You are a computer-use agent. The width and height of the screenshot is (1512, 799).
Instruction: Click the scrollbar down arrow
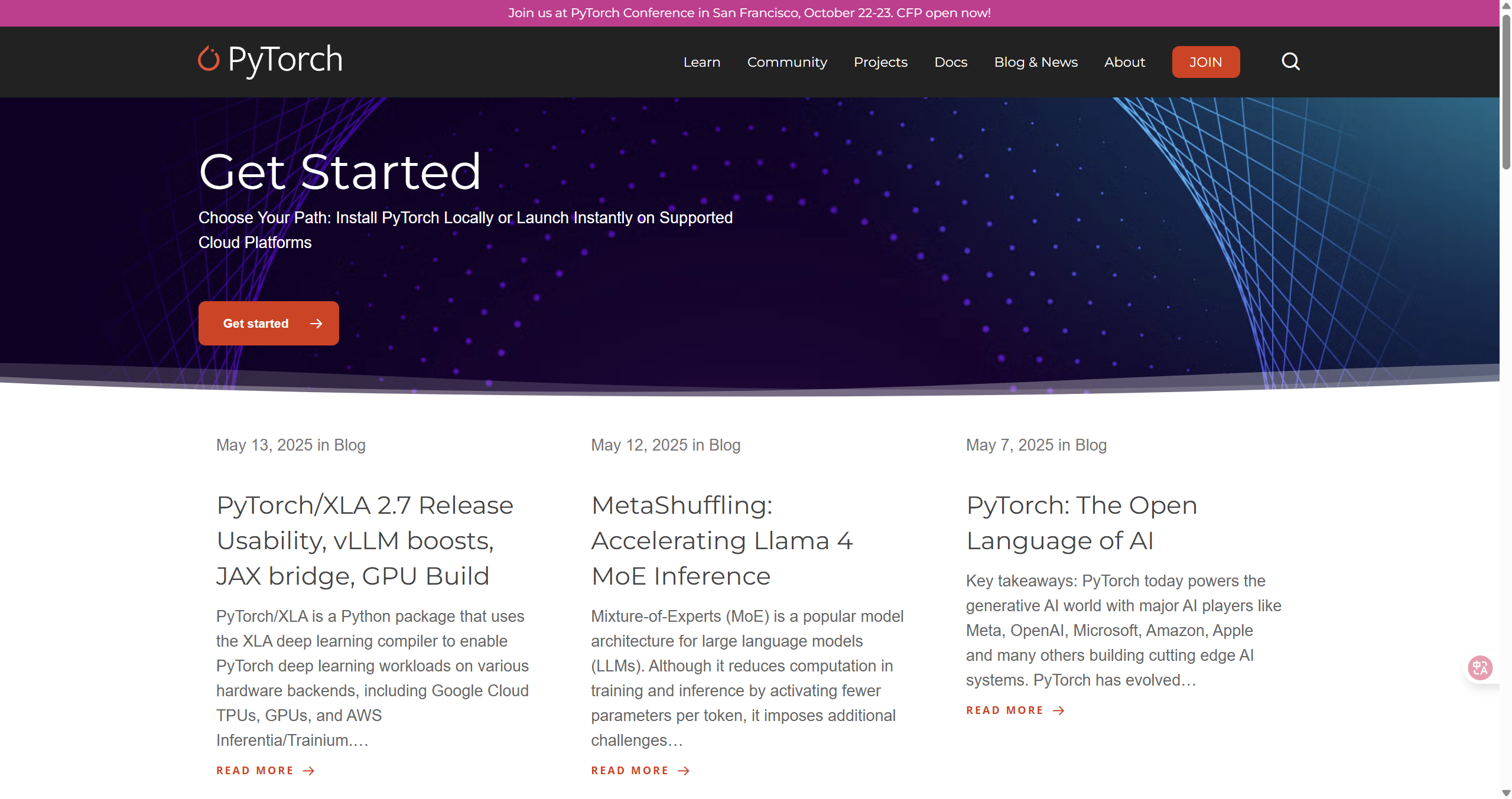point(1506,793)
